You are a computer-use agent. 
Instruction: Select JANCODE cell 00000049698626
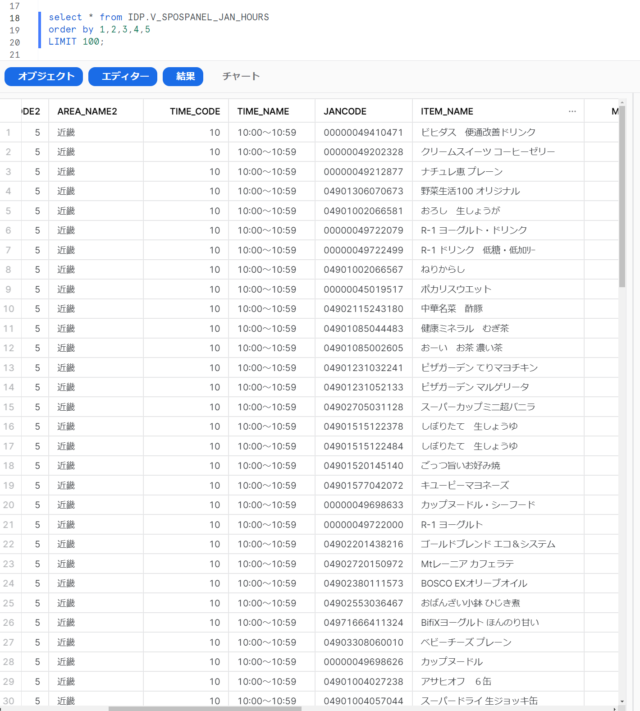pos(363,662)
